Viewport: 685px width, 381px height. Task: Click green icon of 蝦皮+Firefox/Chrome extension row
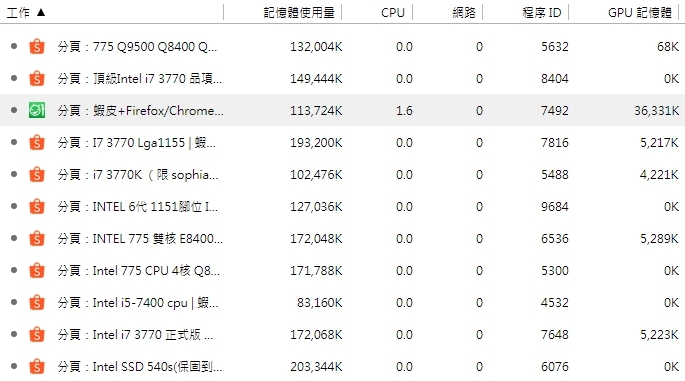tap(37, 110)
